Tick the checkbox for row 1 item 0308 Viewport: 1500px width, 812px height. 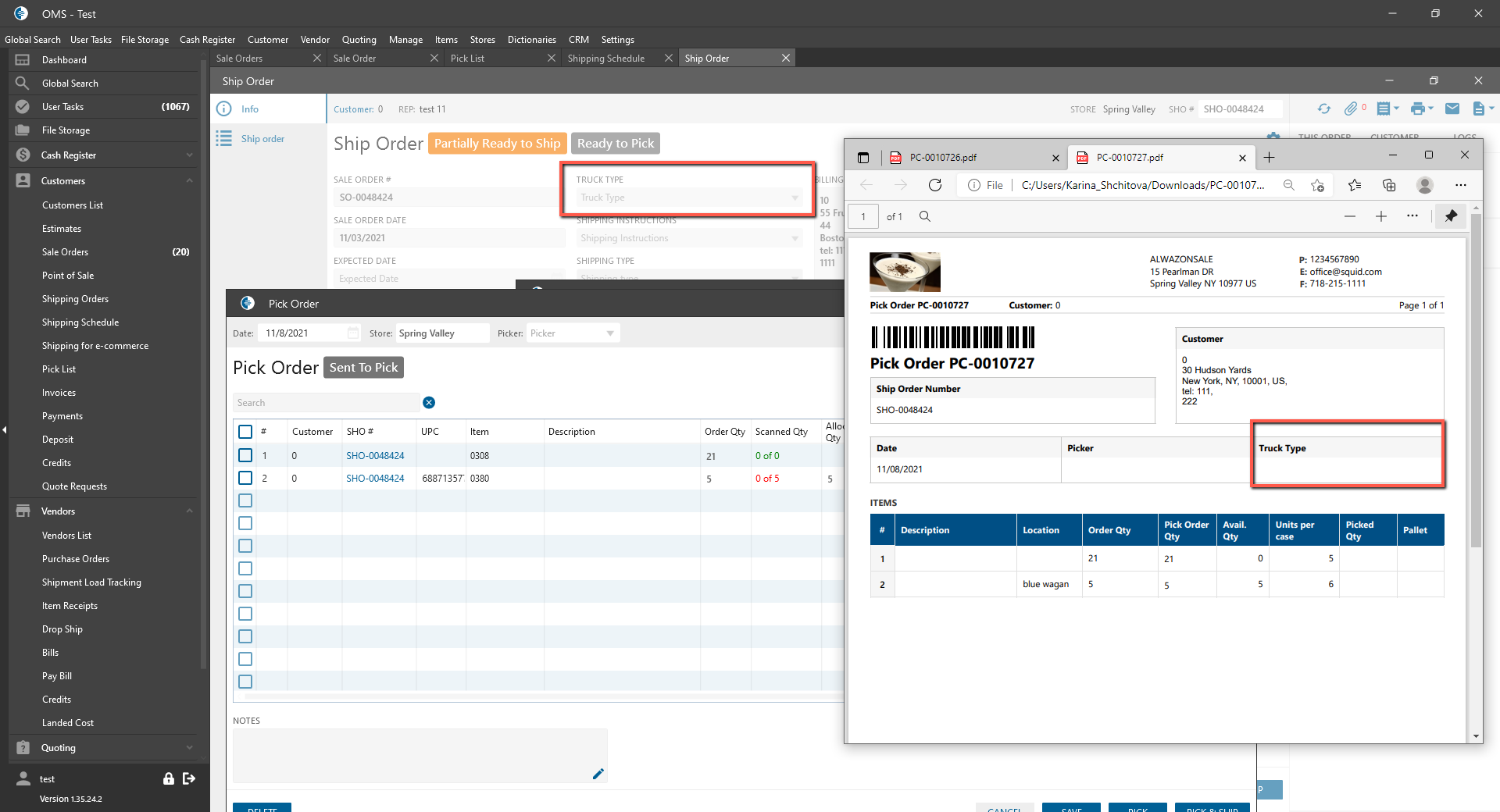245,455
